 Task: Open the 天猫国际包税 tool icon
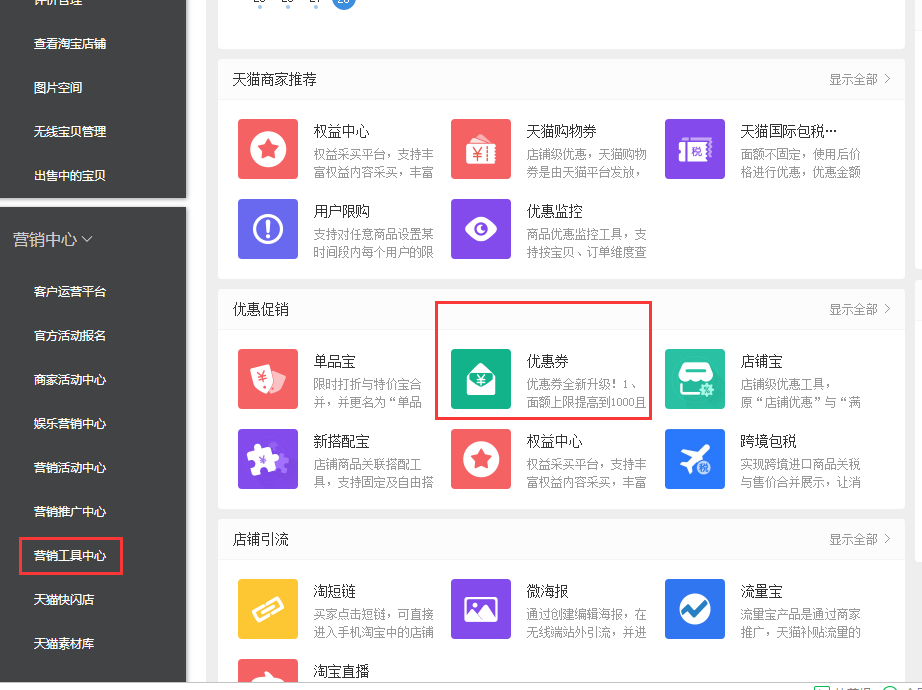[694, 149]
